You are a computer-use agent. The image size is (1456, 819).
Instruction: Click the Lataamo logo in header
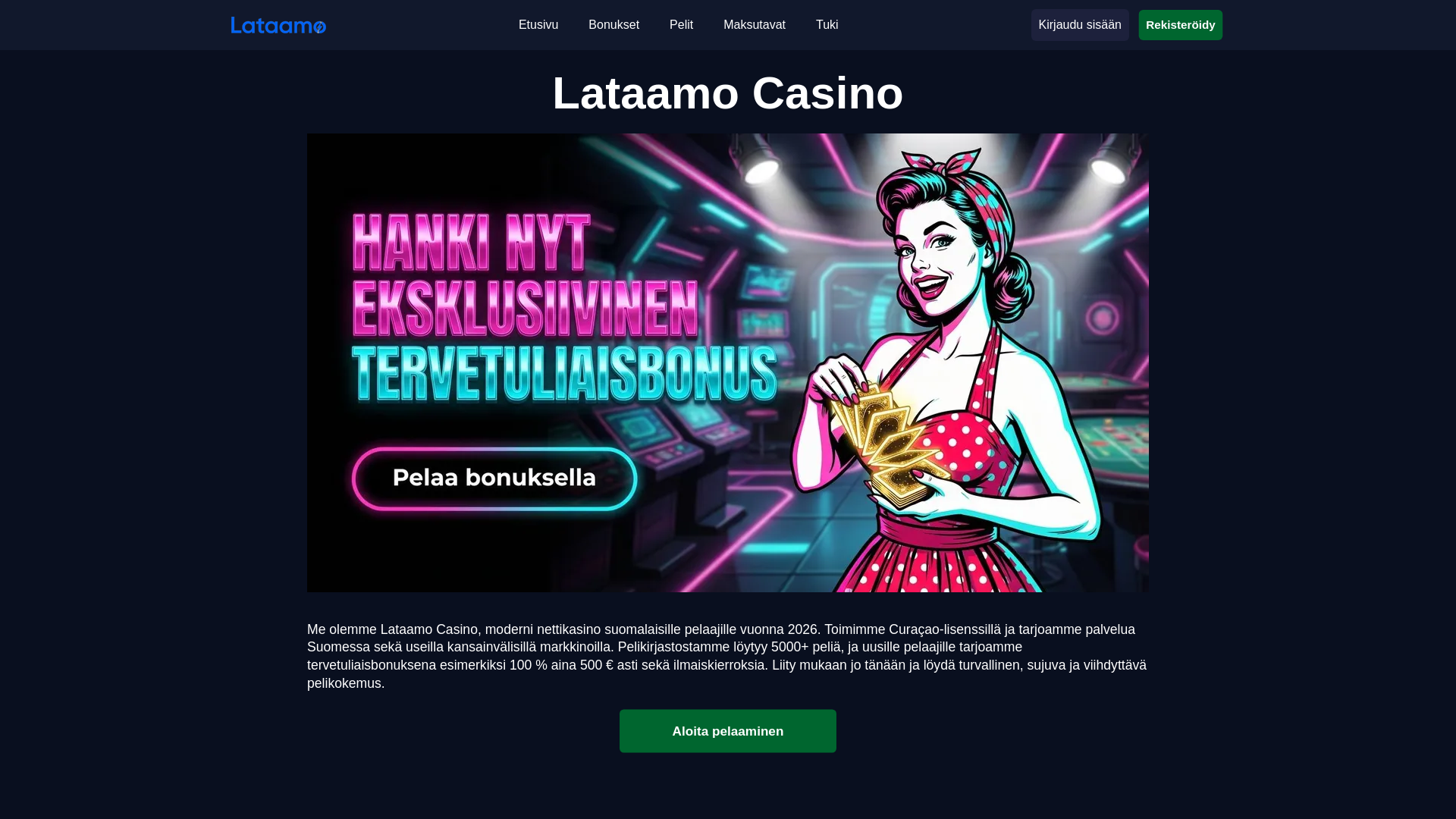[x=278, y=25]
